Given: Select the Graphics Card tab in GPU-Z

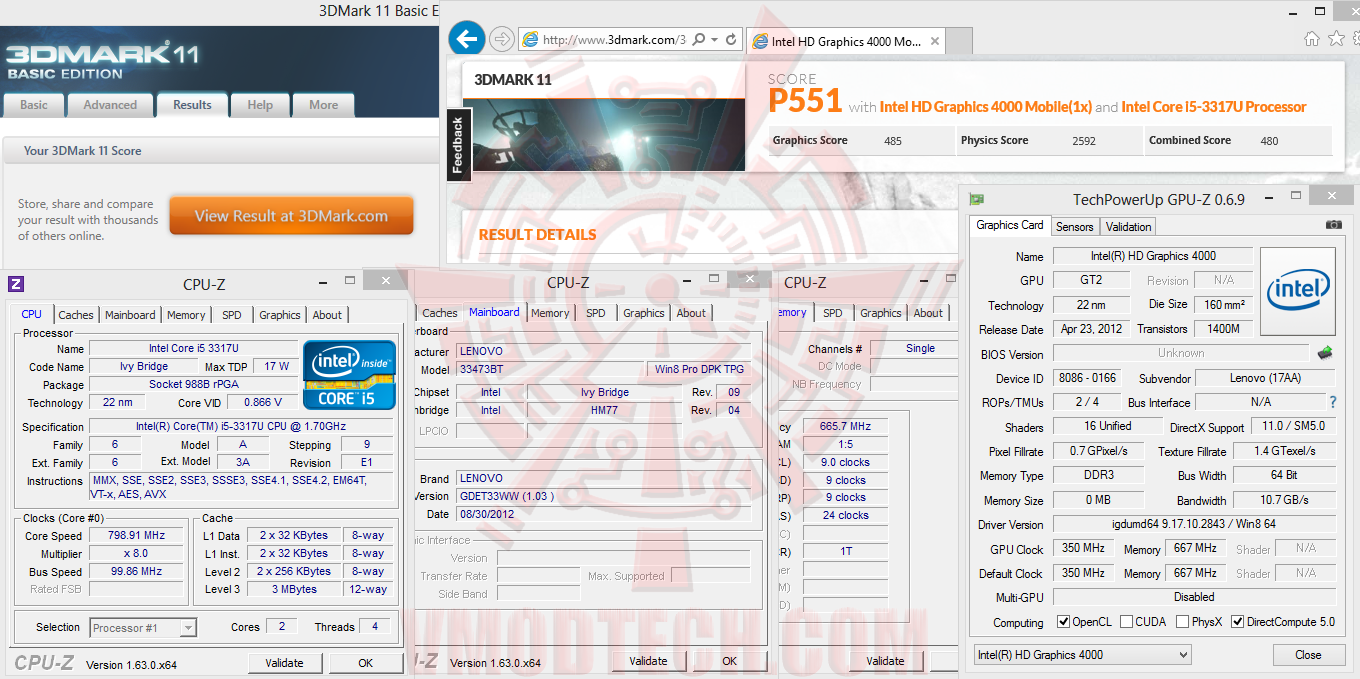Looking at the screenshot, I should [x=1010, y=225].
